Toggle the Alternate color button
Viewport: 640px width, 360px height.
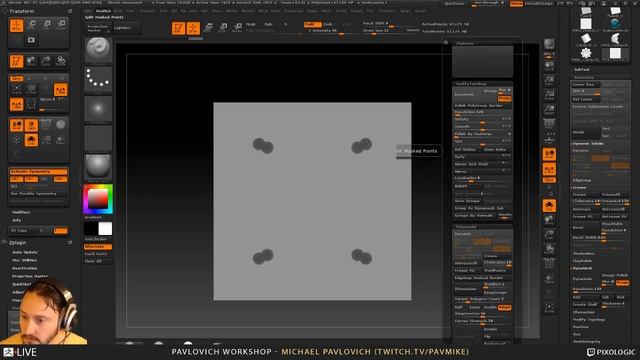point(98,247)
